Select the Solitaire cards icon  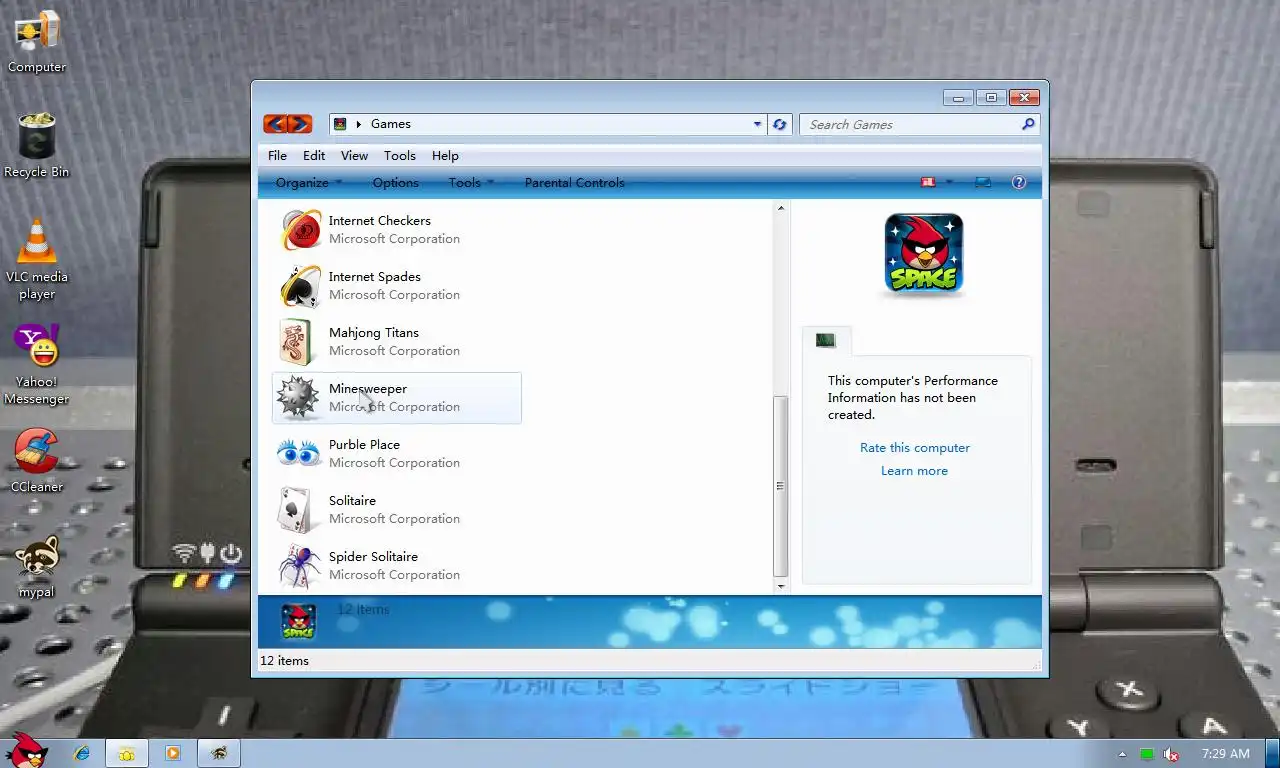point(299,510)
